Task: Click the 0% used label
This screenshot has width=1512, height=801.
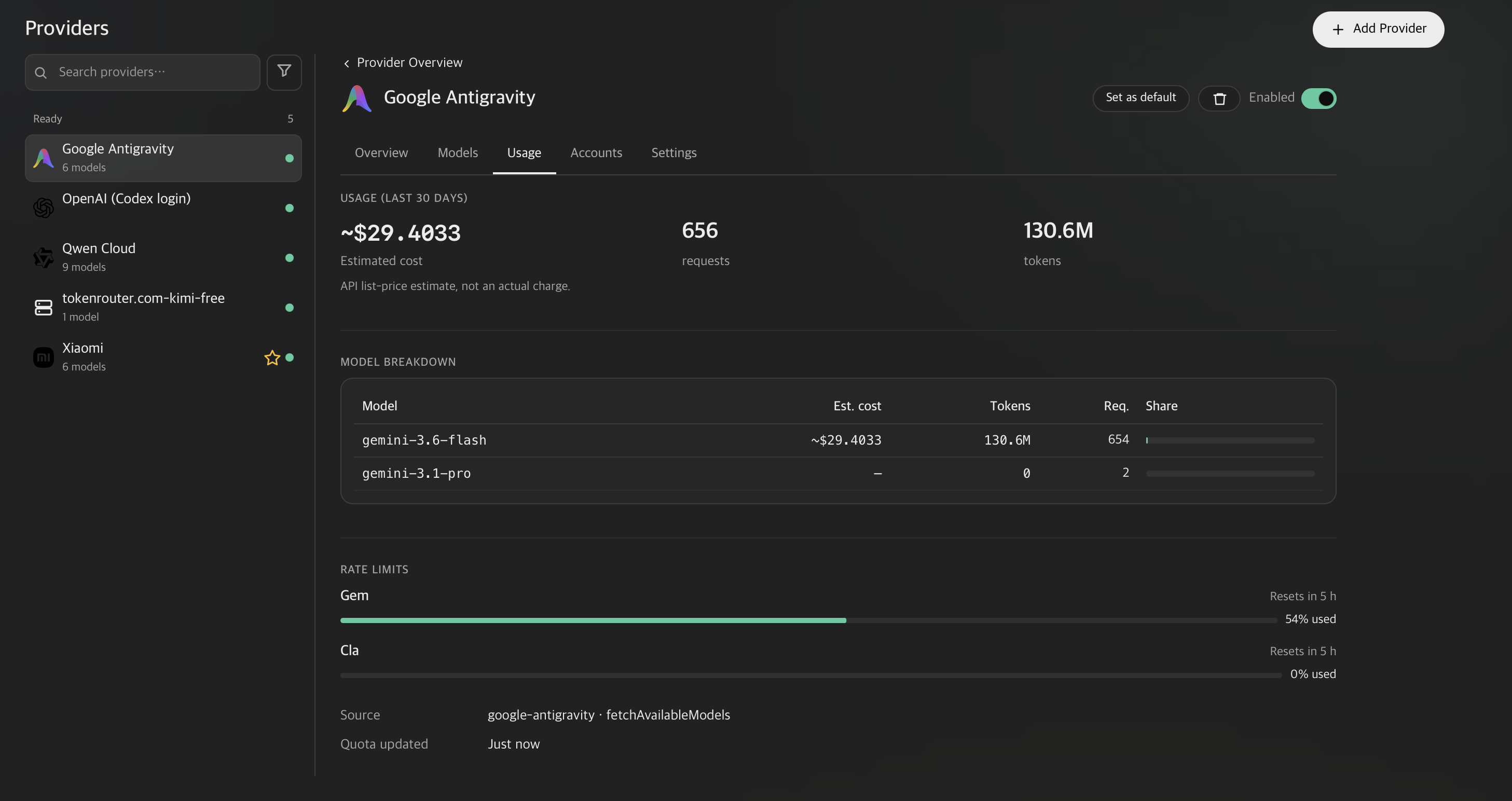Action: coord(1312,674)
